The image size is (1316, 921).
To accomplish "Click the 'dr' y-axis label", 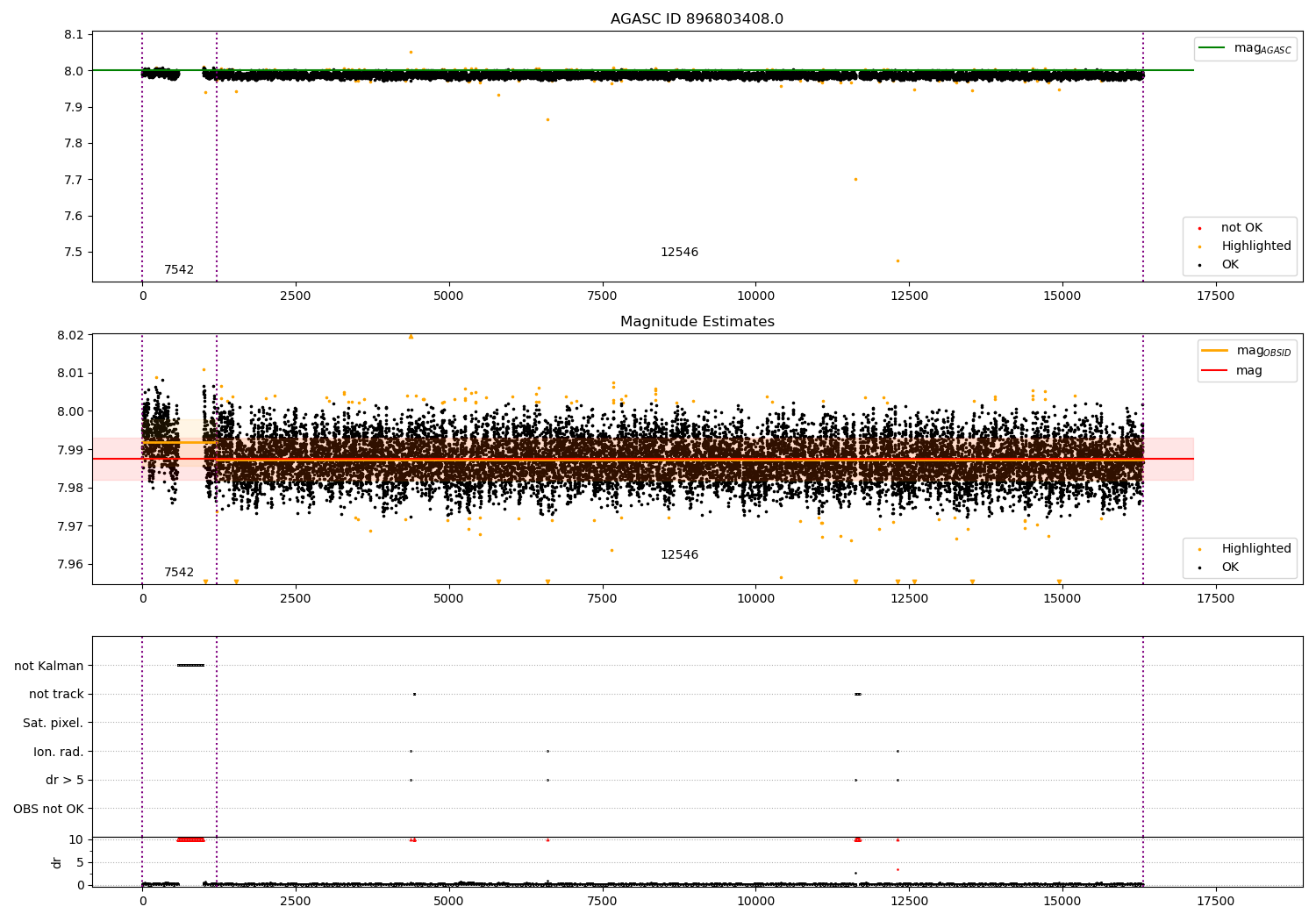I will 57,862.
